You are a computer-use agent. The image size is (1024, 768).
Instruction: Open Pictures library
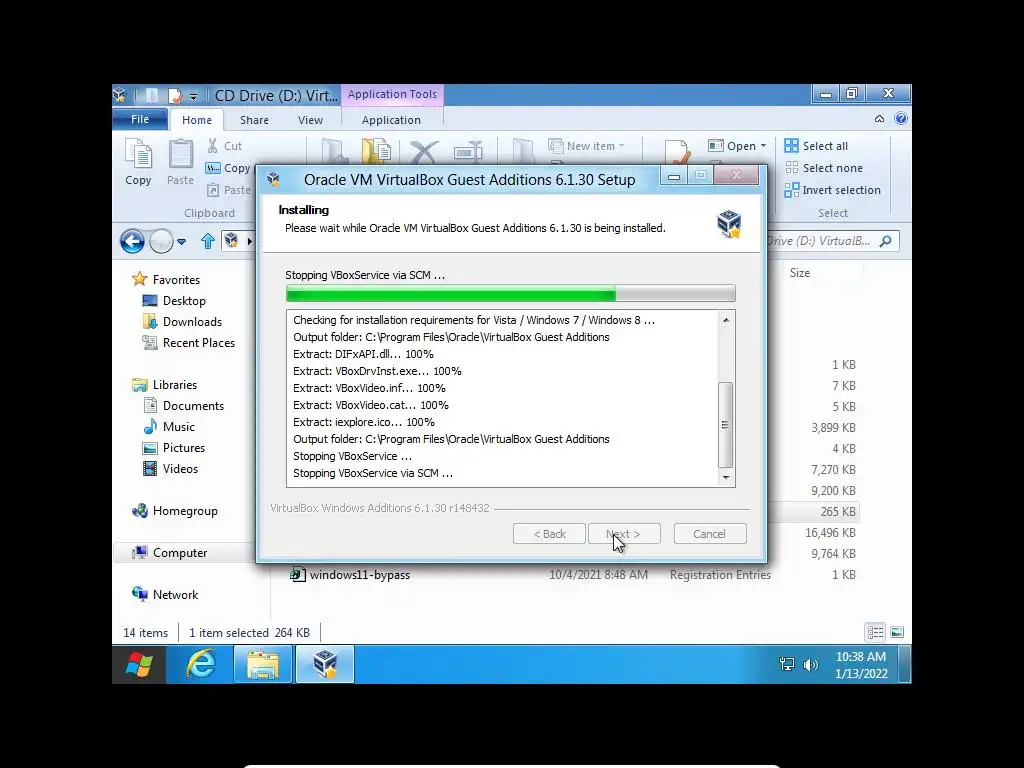(173, 447)
